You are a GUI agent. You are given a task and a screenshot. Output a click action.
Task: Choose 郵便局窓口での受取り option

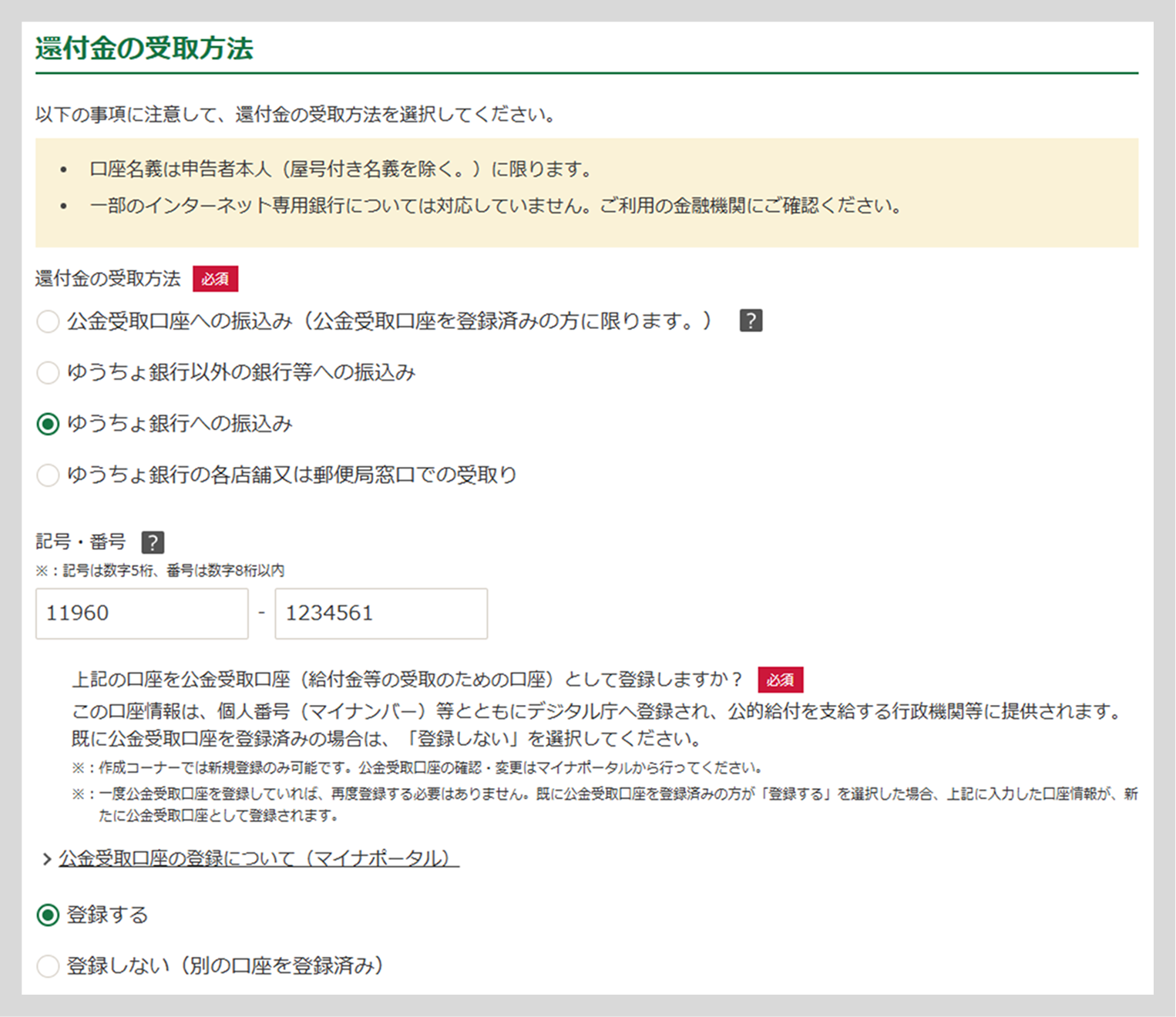point(48,475)
